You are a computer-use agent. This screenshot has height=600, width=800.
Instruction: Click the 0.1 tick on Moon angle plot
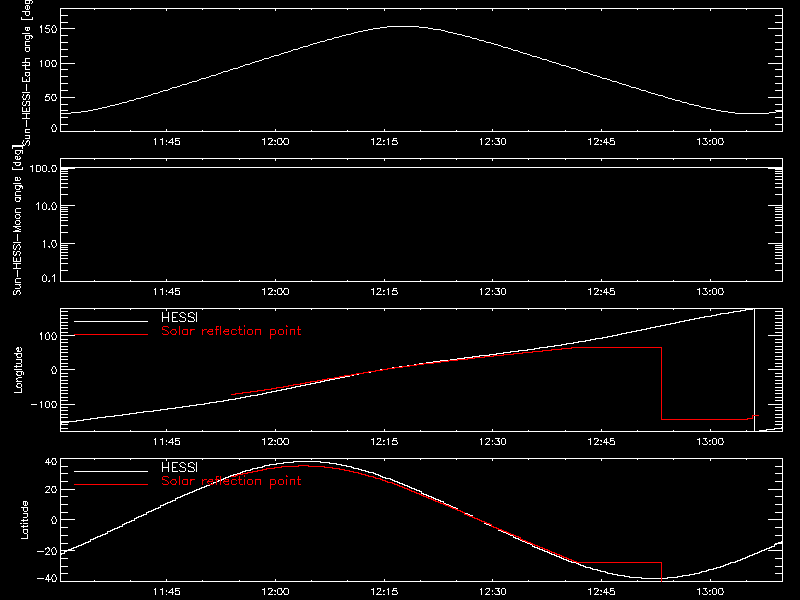point(49,278)
